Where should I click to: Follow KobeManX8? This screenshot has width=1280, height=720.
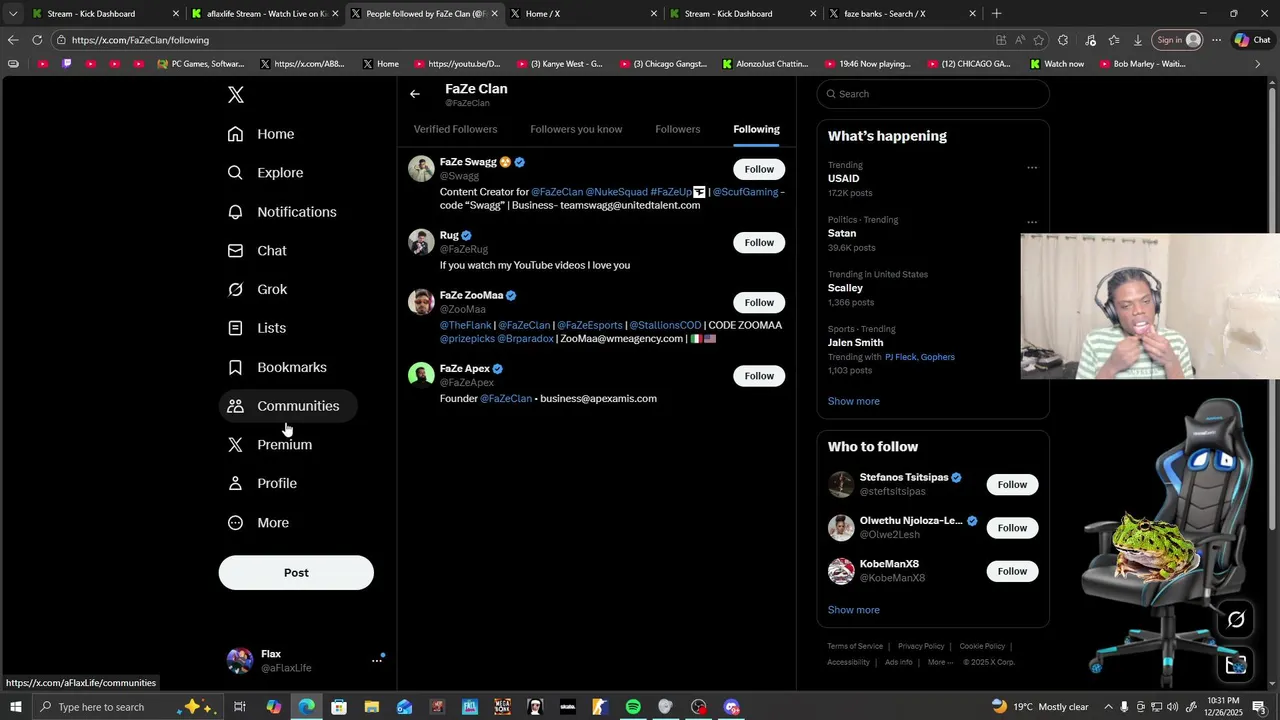tap(1012, 571)
